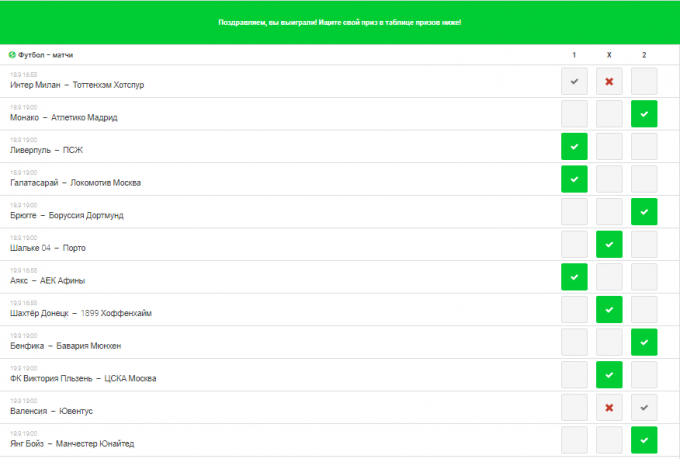680x459 pixels.
Task: Toggle draw X for Шахтёр Донецк – 1899 Хоффенхайм
Action: point(609,309)
